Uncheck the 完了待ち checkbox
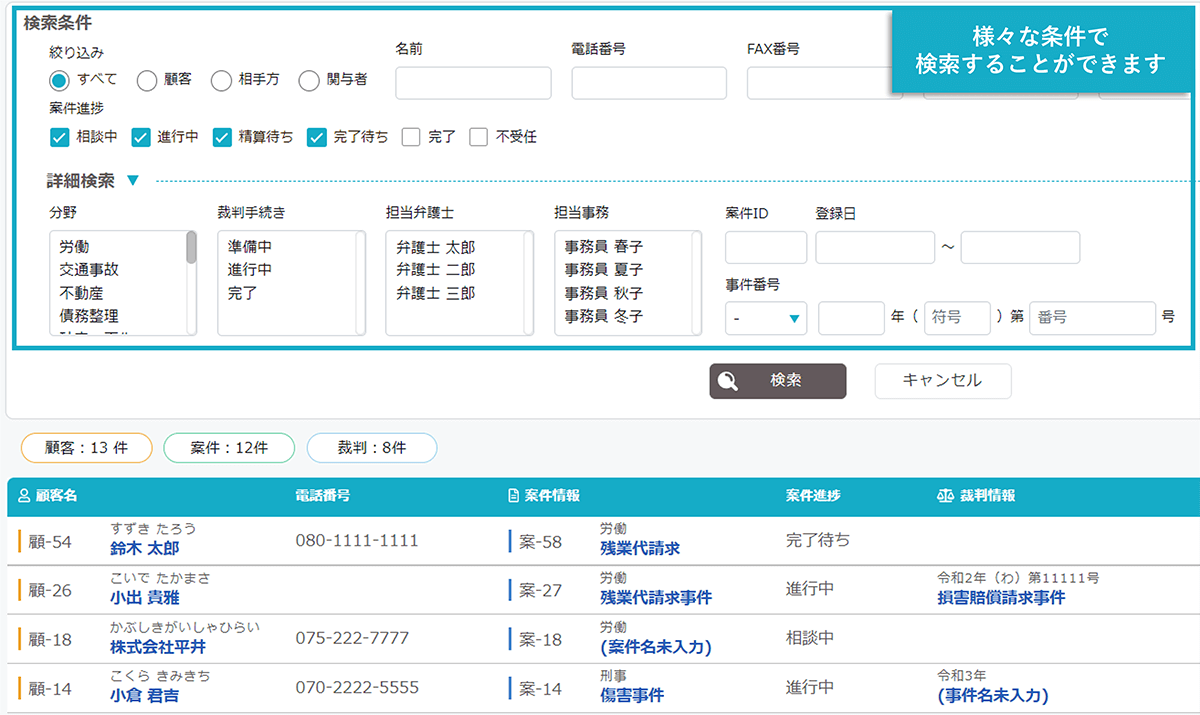Viewport: 1200px width, 715px height. pos(316,137)
